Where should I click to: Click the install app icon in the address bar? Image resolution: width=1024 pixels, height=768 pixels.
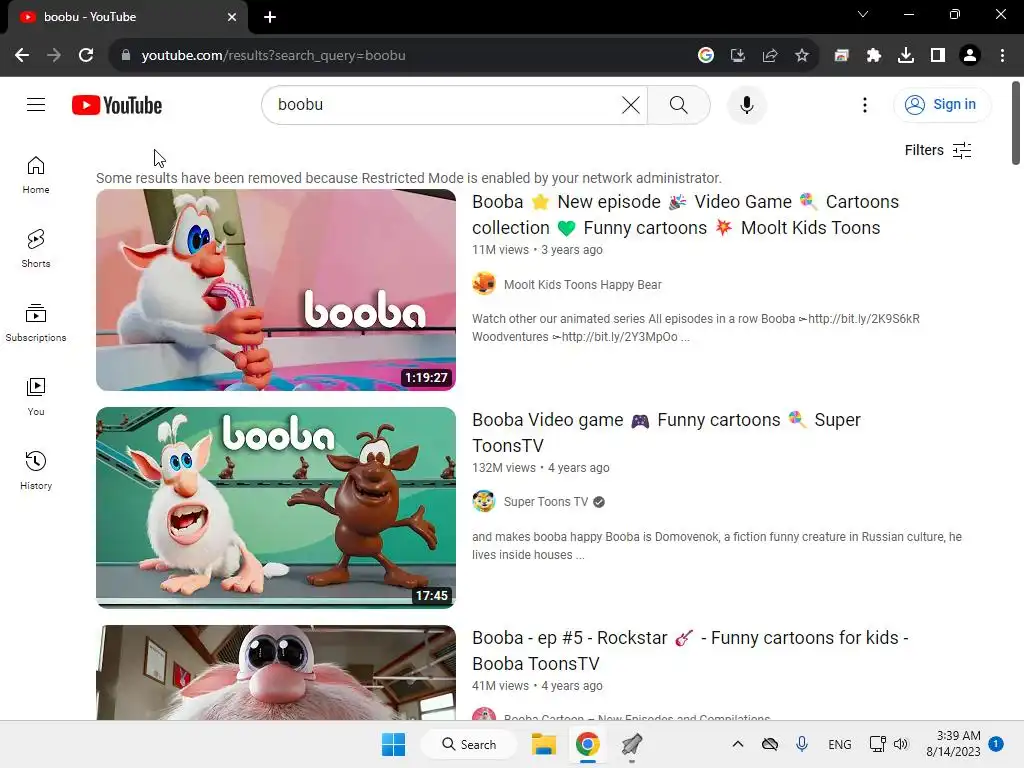pyautogui.click(x=737, y=56)
